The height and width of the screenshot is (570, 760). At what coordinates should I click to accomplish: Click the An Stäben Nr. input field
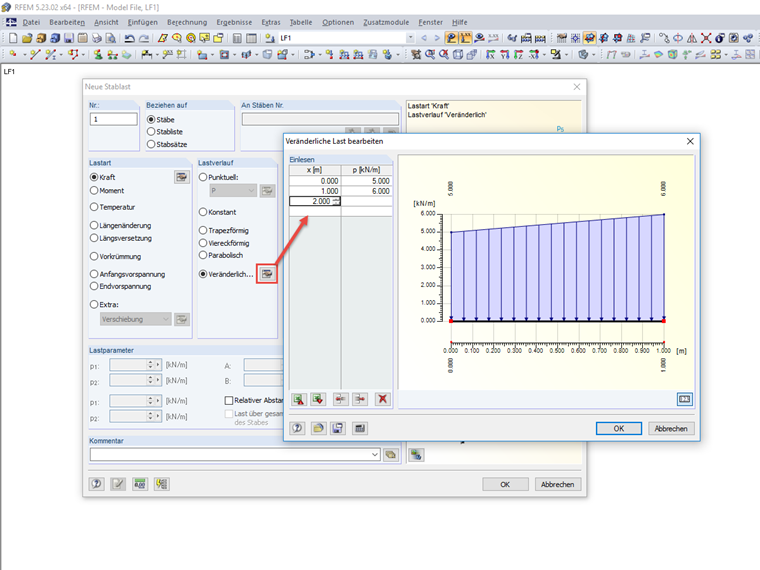(x=320, y=119)
